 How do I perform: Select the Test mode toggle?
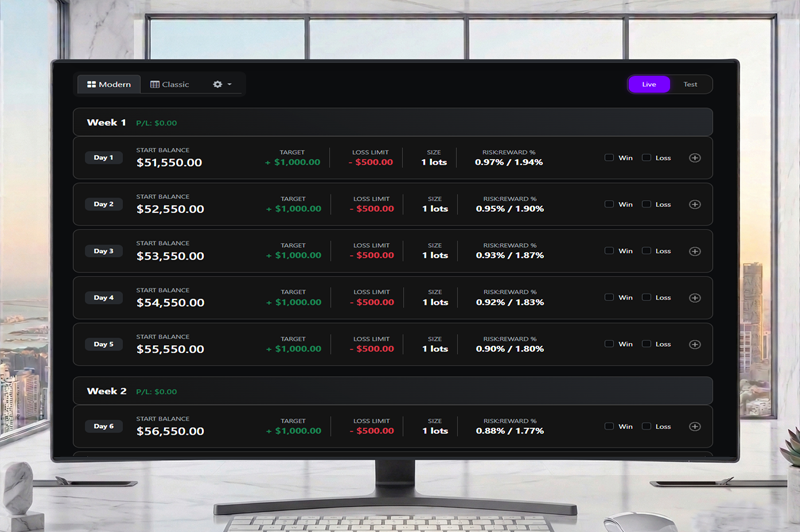click(690, 84)
